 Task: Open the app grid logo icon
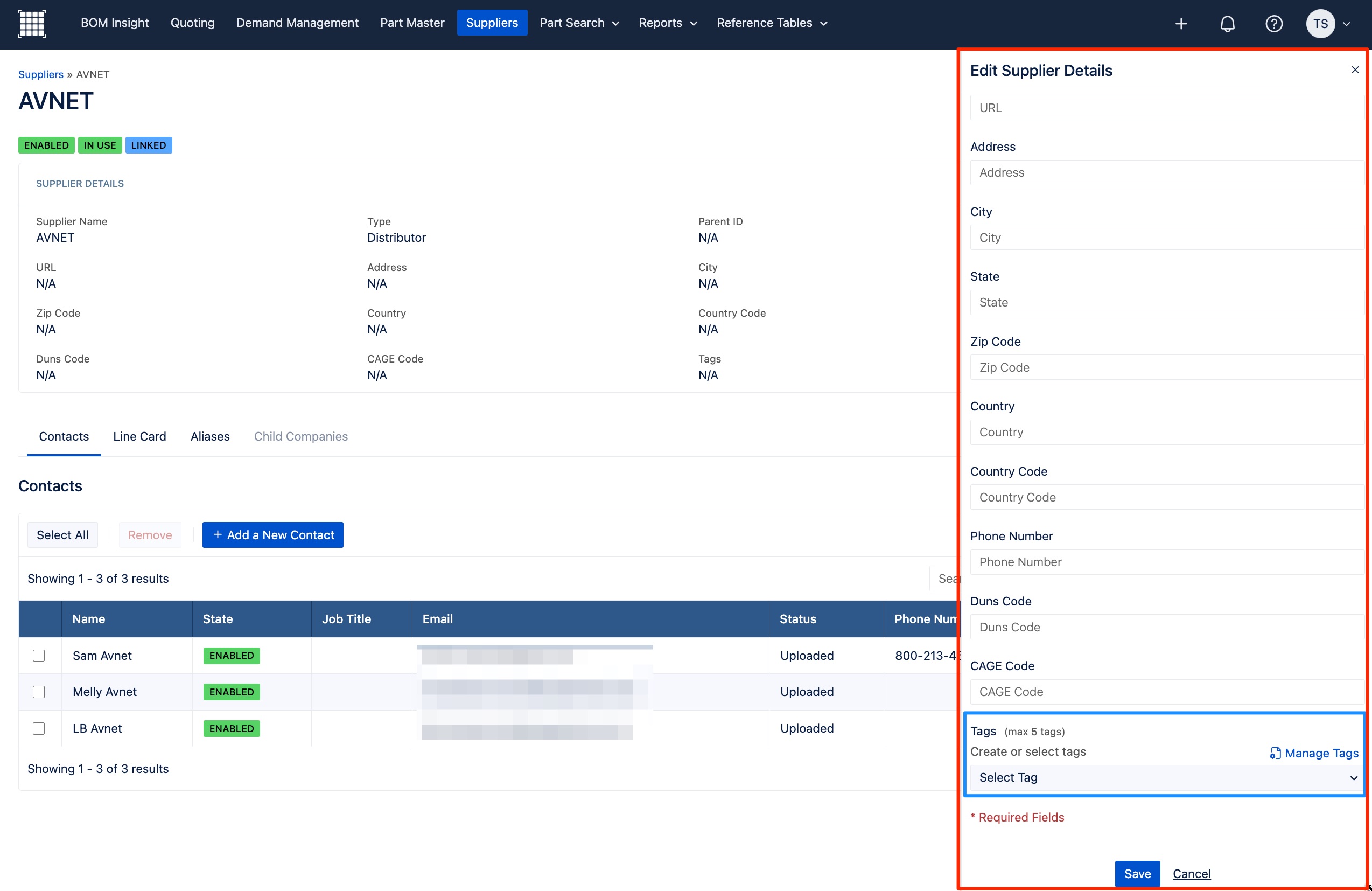[32, 23]
